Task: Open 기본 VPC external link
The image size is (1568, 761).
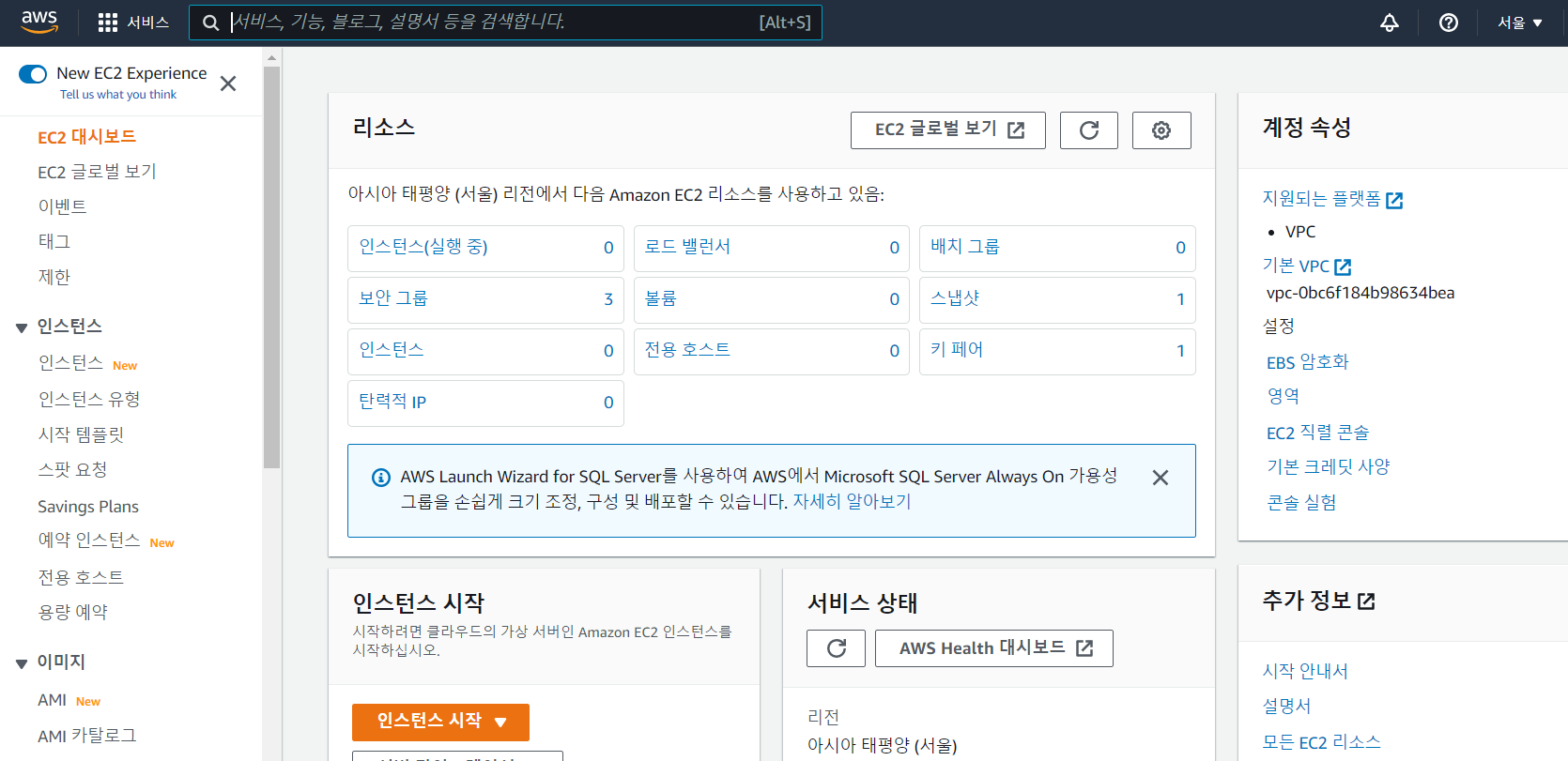Action: coord(1307,266)
